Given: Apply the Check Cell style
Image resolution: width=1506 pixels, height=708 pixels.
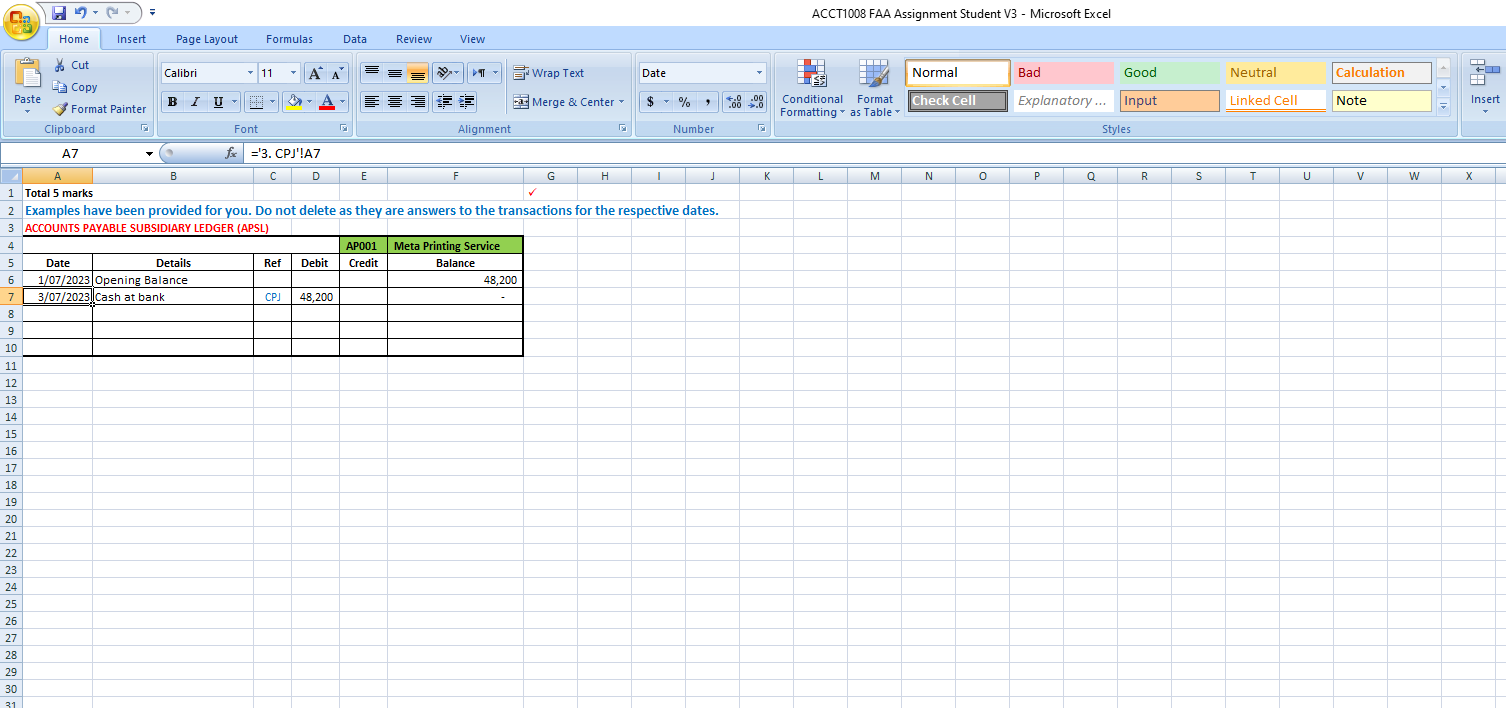Looking at the screenshot, I should click(x=957, y=100).
